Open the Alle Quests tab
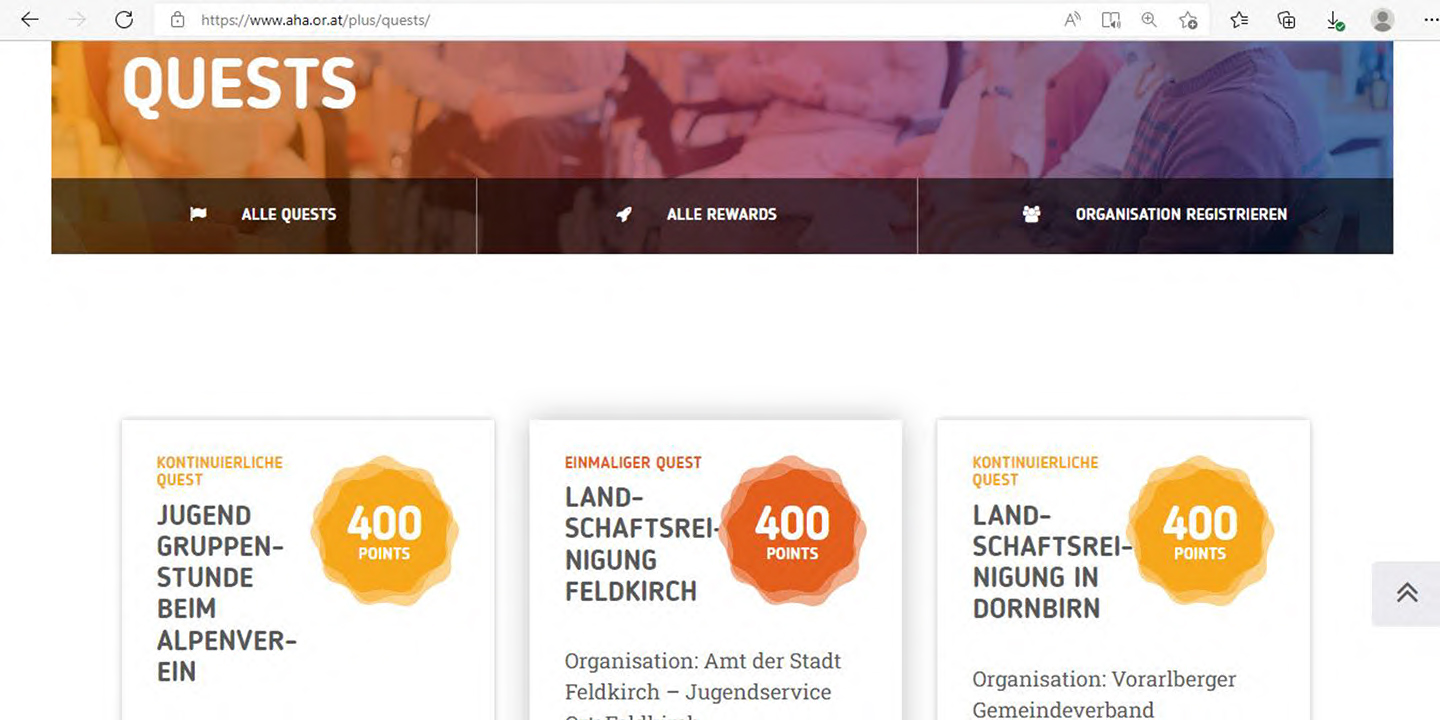The height and width of the screenshot is (720, 1440). pos(264,215)
